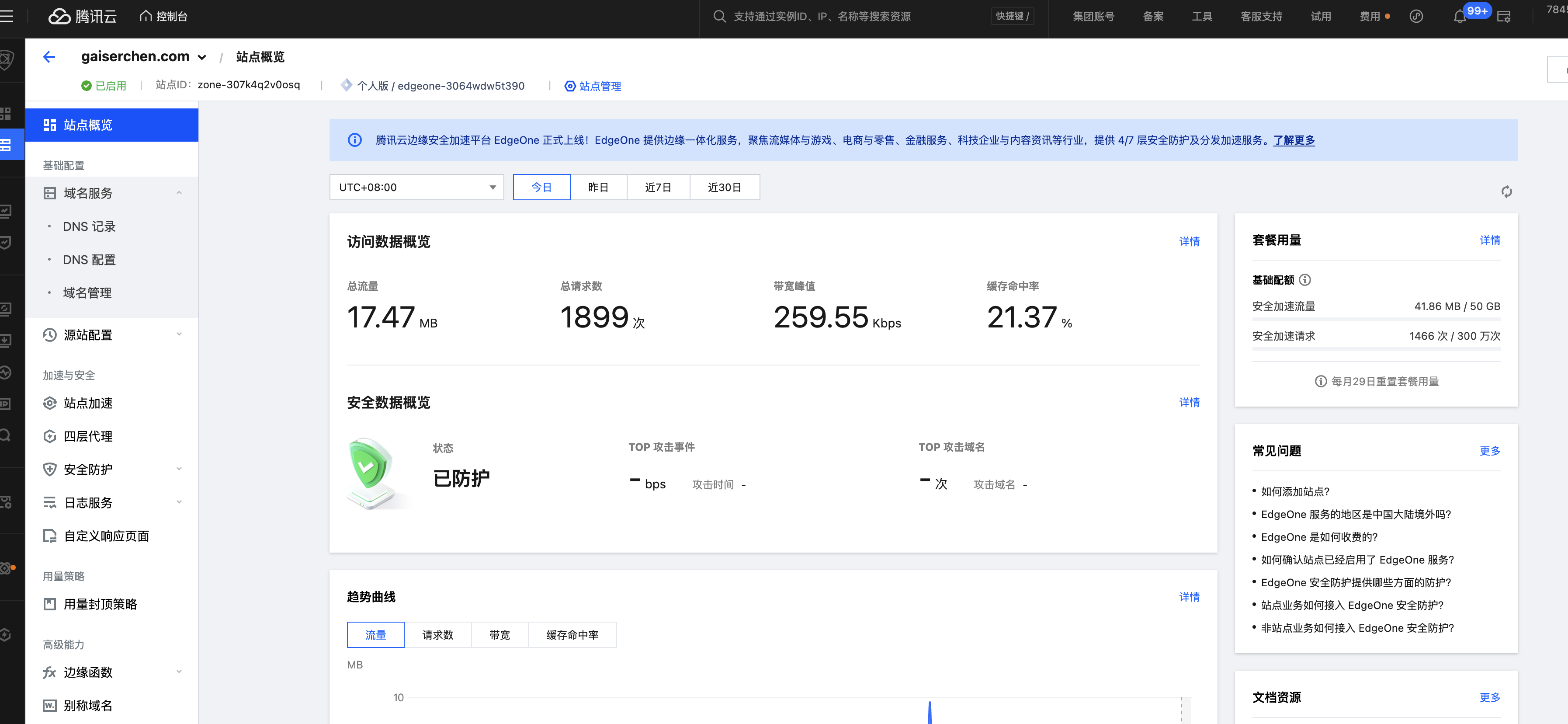
Task: Open the 备案 menu
Action: click(1153, 17)
